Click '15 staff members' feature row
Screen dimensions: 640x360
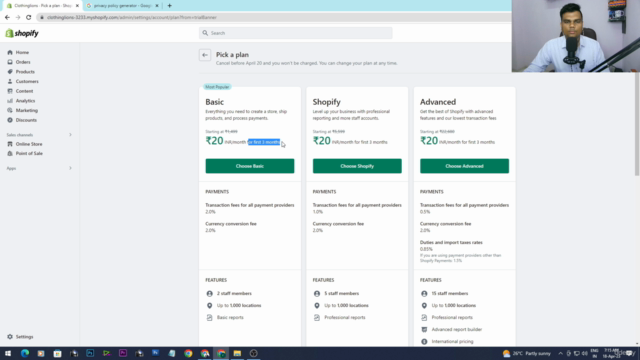click(x=444, y=293)
